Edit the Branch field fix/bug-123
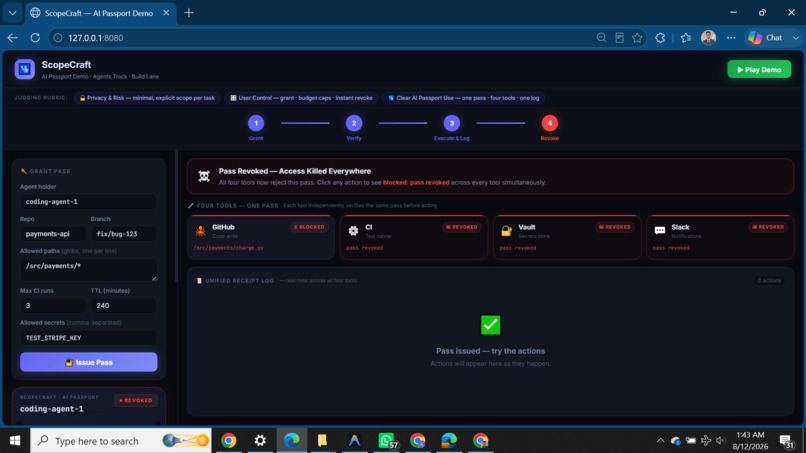 pos(124,233)
